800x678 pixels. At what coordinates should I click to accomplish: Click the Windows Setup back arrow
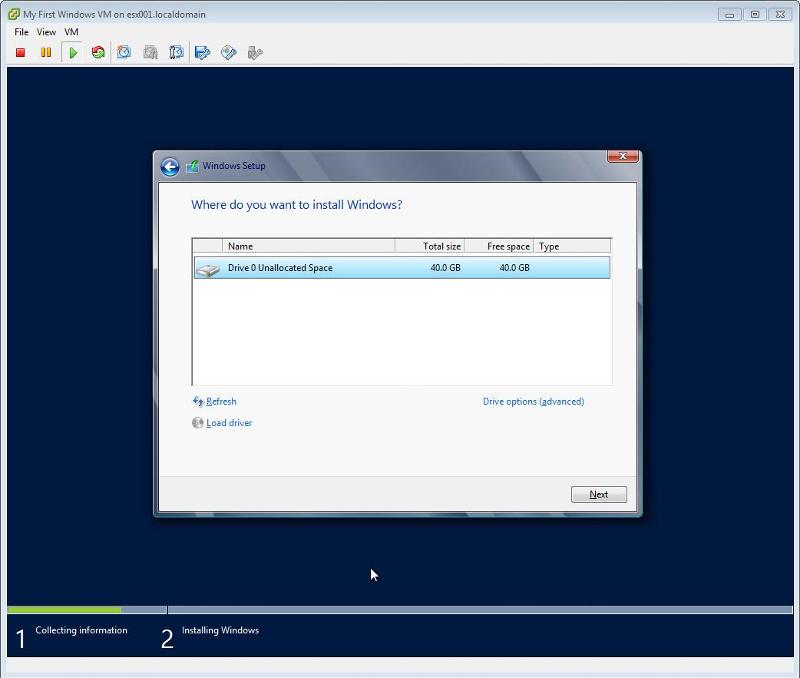[x=170, y=167]
